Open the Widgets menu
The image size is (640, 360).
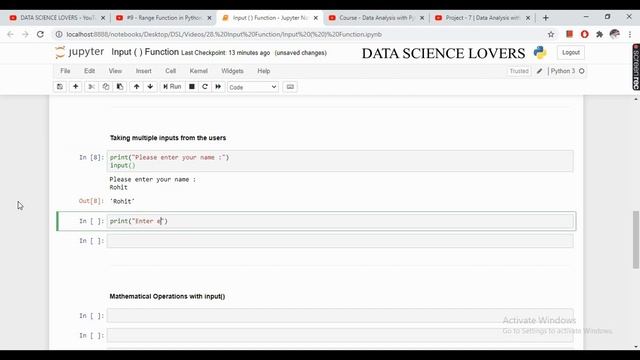232,71
